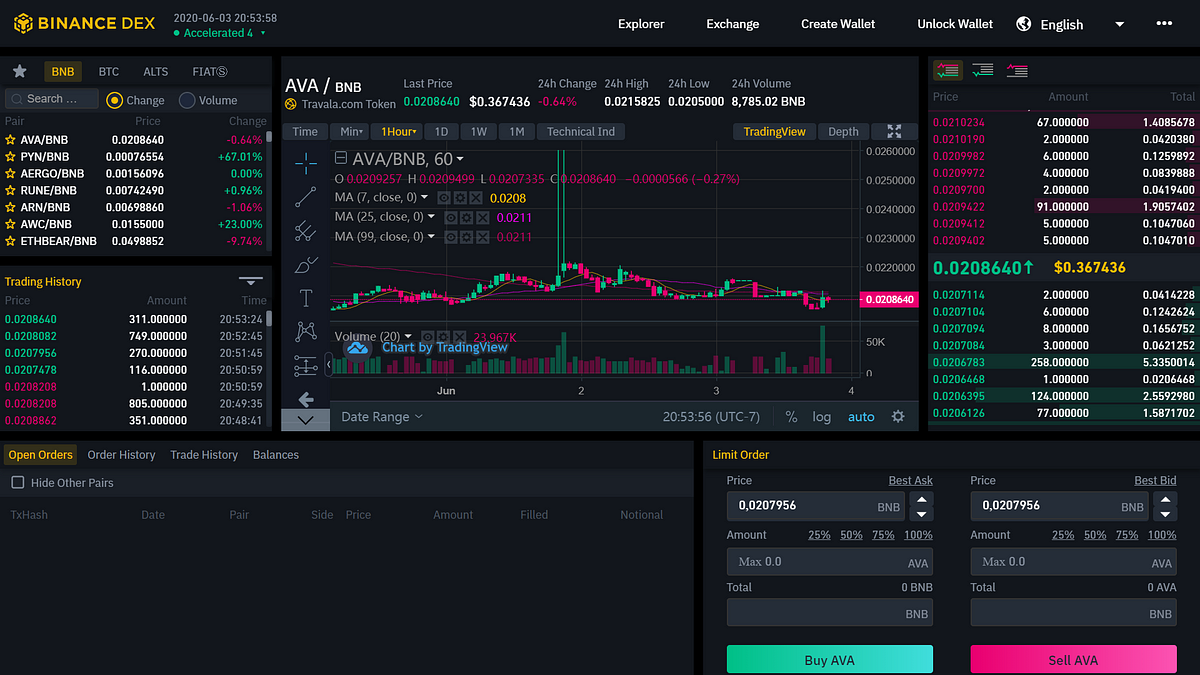Viewport: 1200px width, 675px height.
Task: Open the 1Hour interval dropdown
Action: (x=398, y=131)
